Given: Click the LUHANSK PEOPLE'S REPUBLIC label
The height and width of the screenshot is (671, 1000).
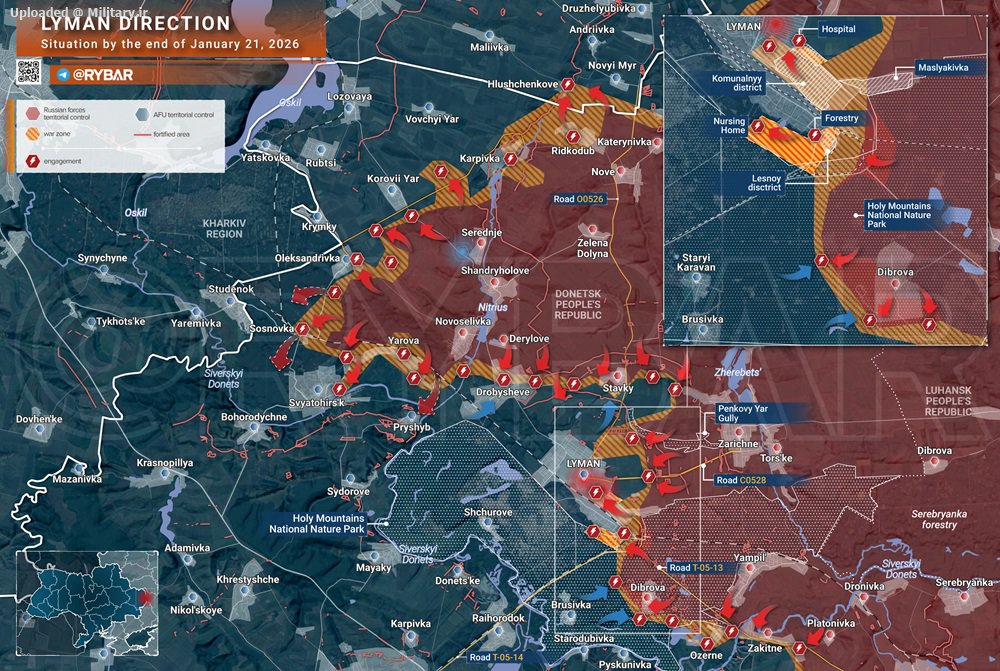Looking at the screenshot, I should pos(948,401).
